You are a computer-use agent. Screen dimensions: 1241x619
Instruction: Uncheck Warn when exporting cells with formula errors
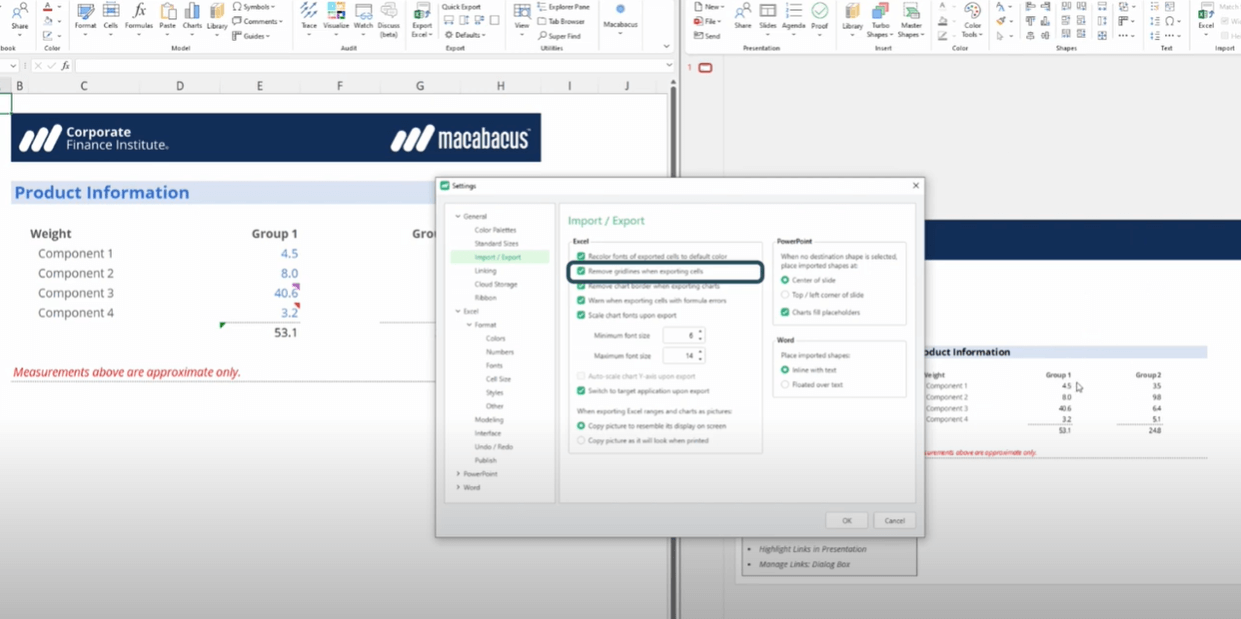coord(580,301)
